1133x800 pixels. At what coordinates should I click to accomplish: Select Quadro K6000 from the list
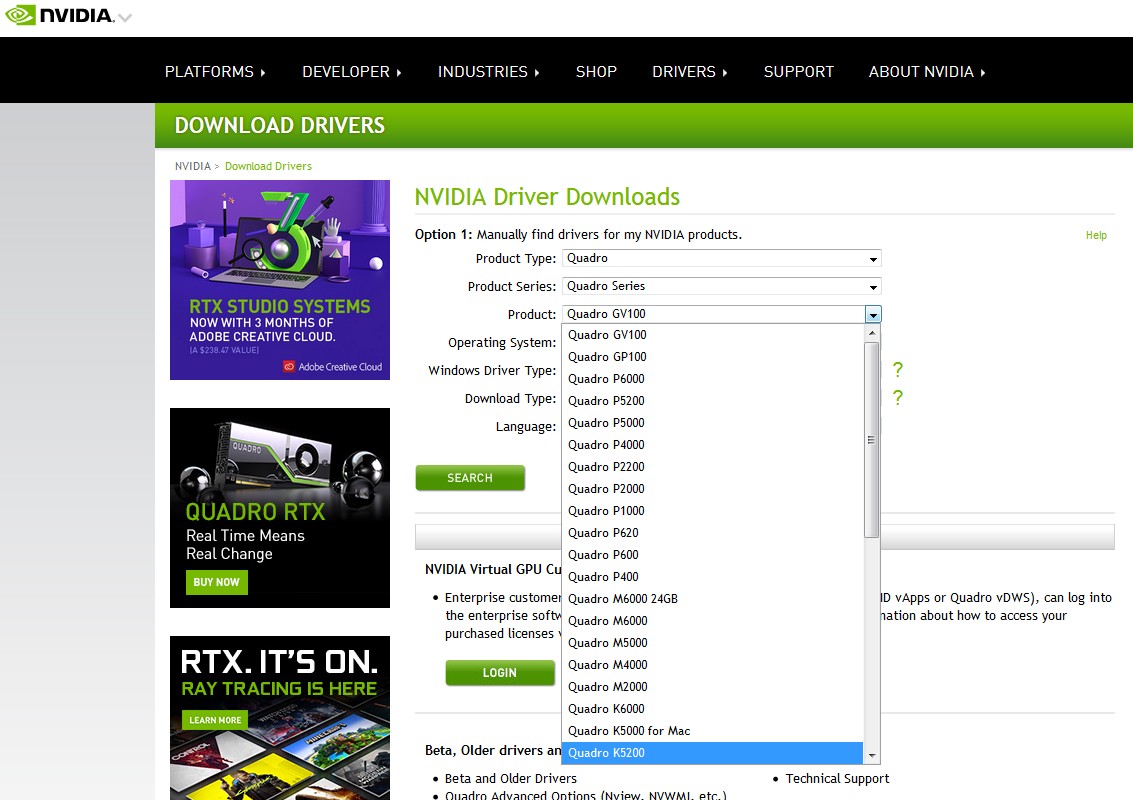pyautogui.click(x=712, y=709)
